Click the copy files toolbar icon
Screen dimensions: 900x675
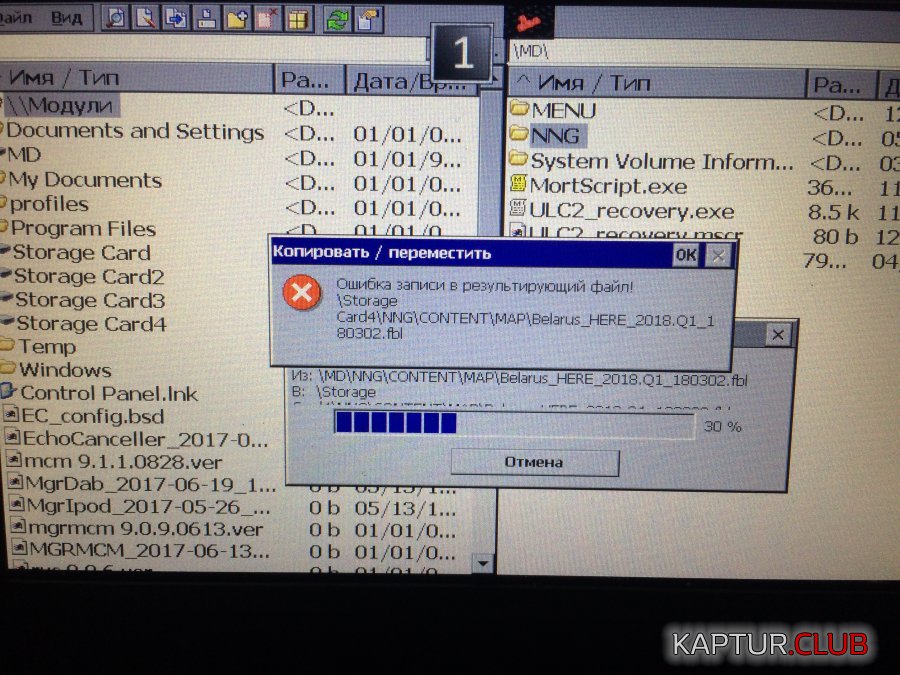(x=176, y=17)
